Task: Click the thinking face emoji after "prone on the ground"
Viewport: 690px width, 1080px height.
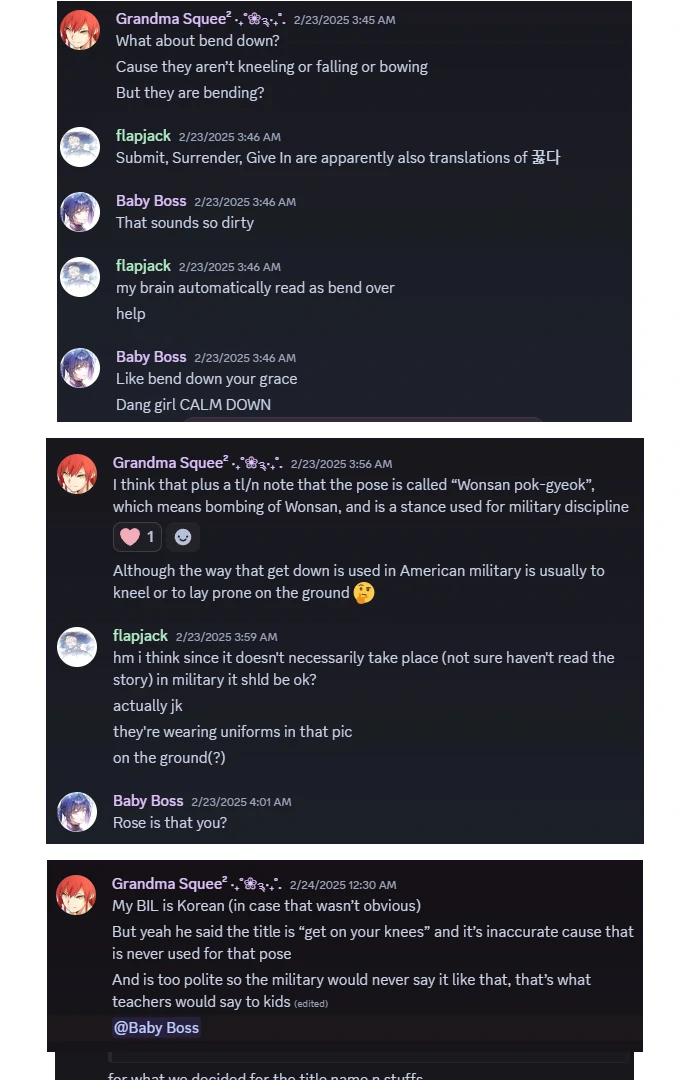Action: pyautogui.click(x=365, y=593)
